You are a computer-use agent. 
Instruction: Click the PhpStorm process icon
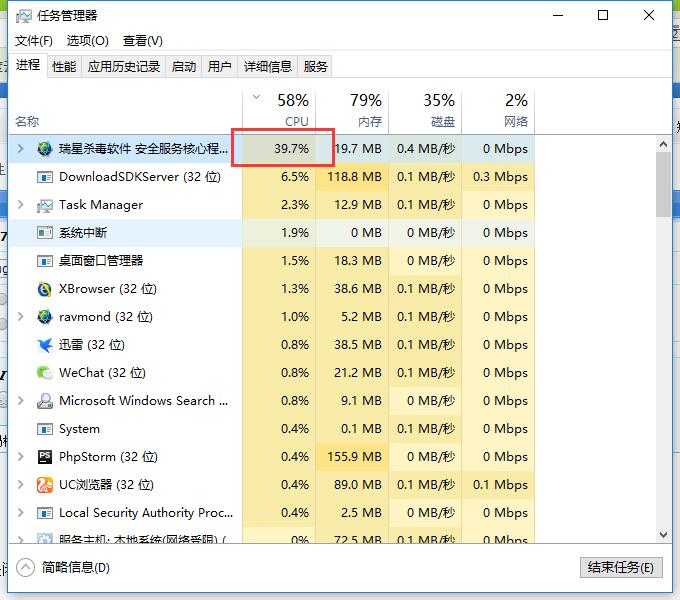click(x=45, y=457)
